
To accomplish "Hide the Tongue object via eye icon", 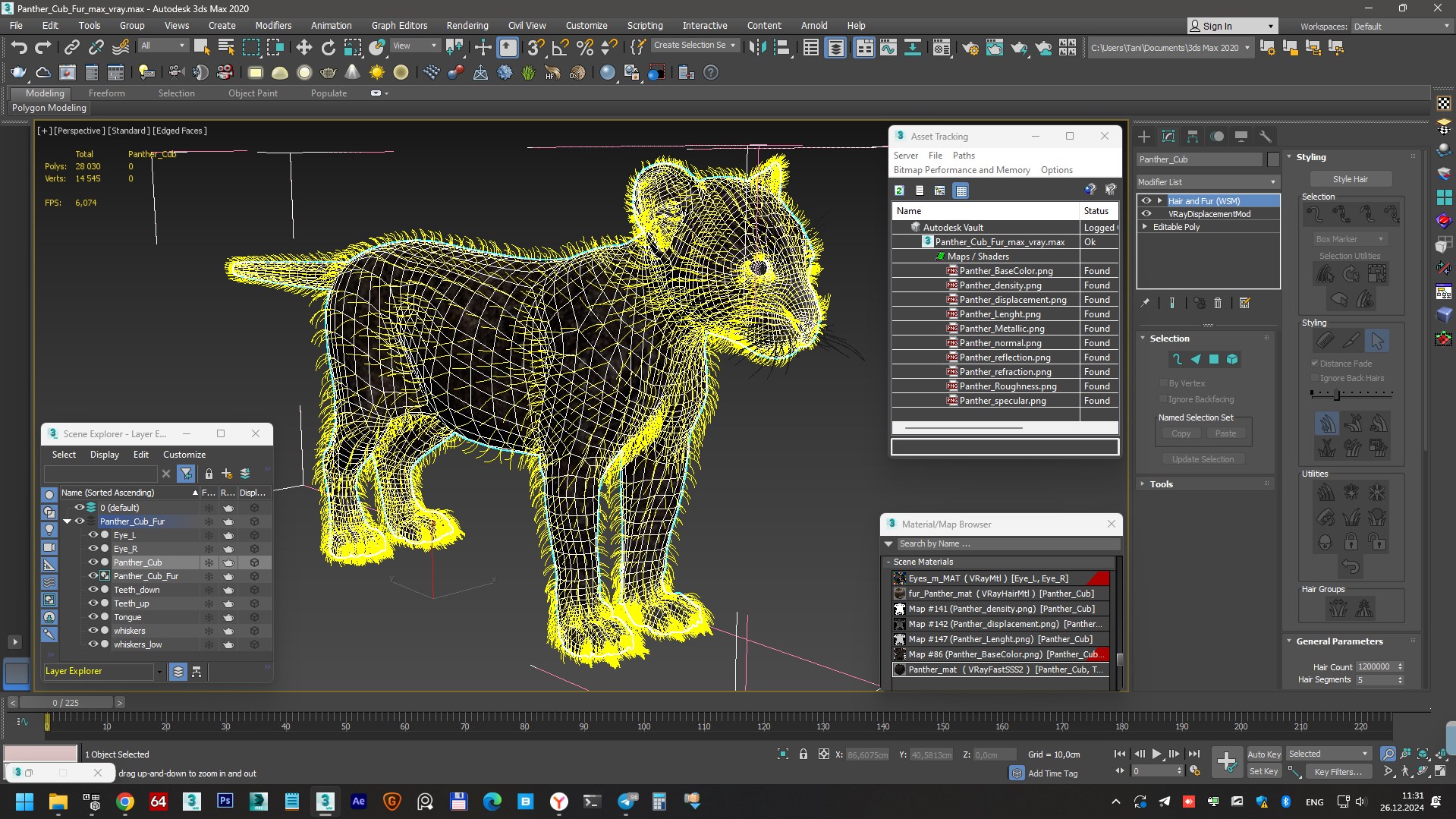I will click(x=93, y=617).
